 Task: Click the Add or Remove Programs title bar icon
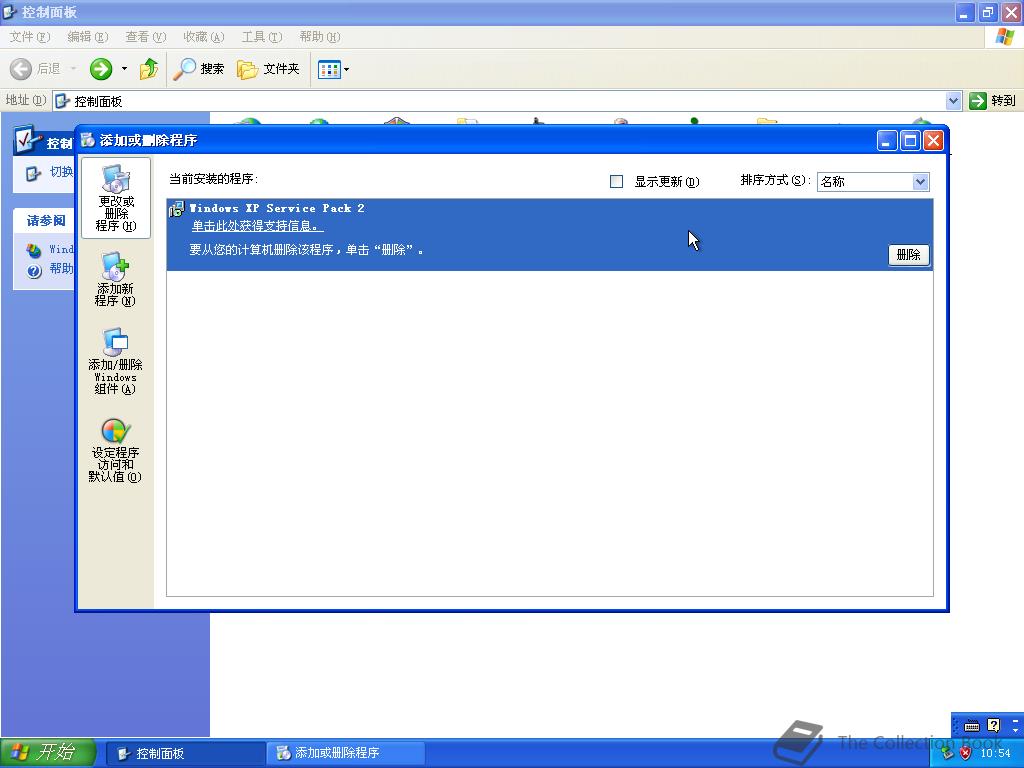tap(88, 140)
